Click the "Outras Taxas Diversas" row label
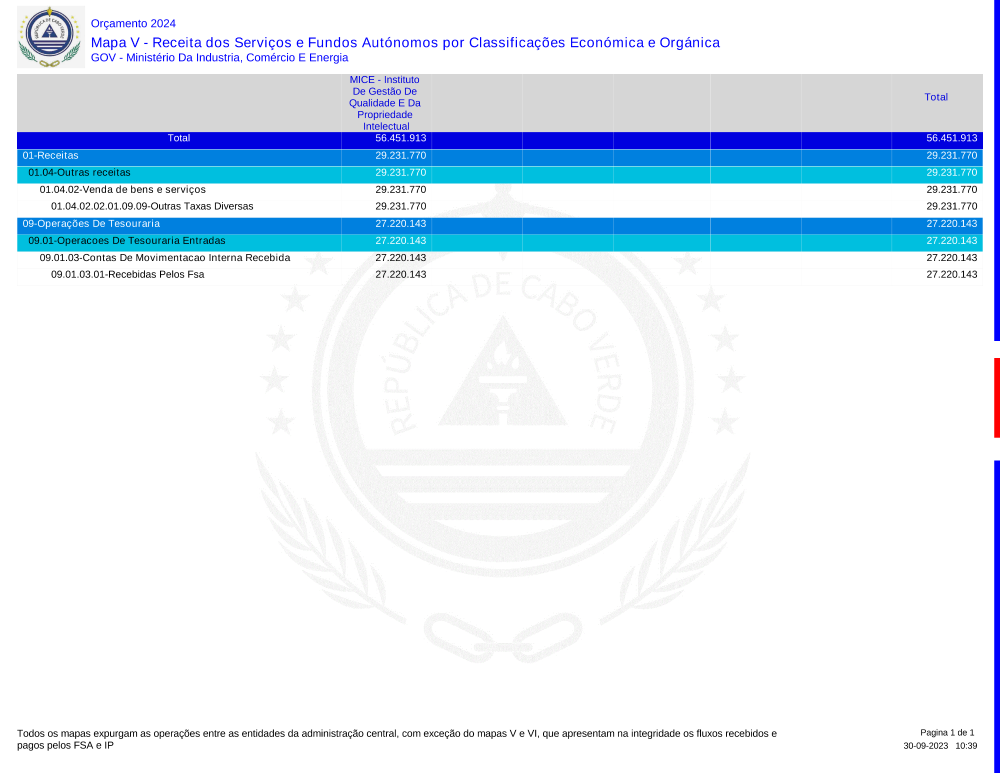Image resolution: width=1000 pixels, height=773 pixels. click(152, 206)
